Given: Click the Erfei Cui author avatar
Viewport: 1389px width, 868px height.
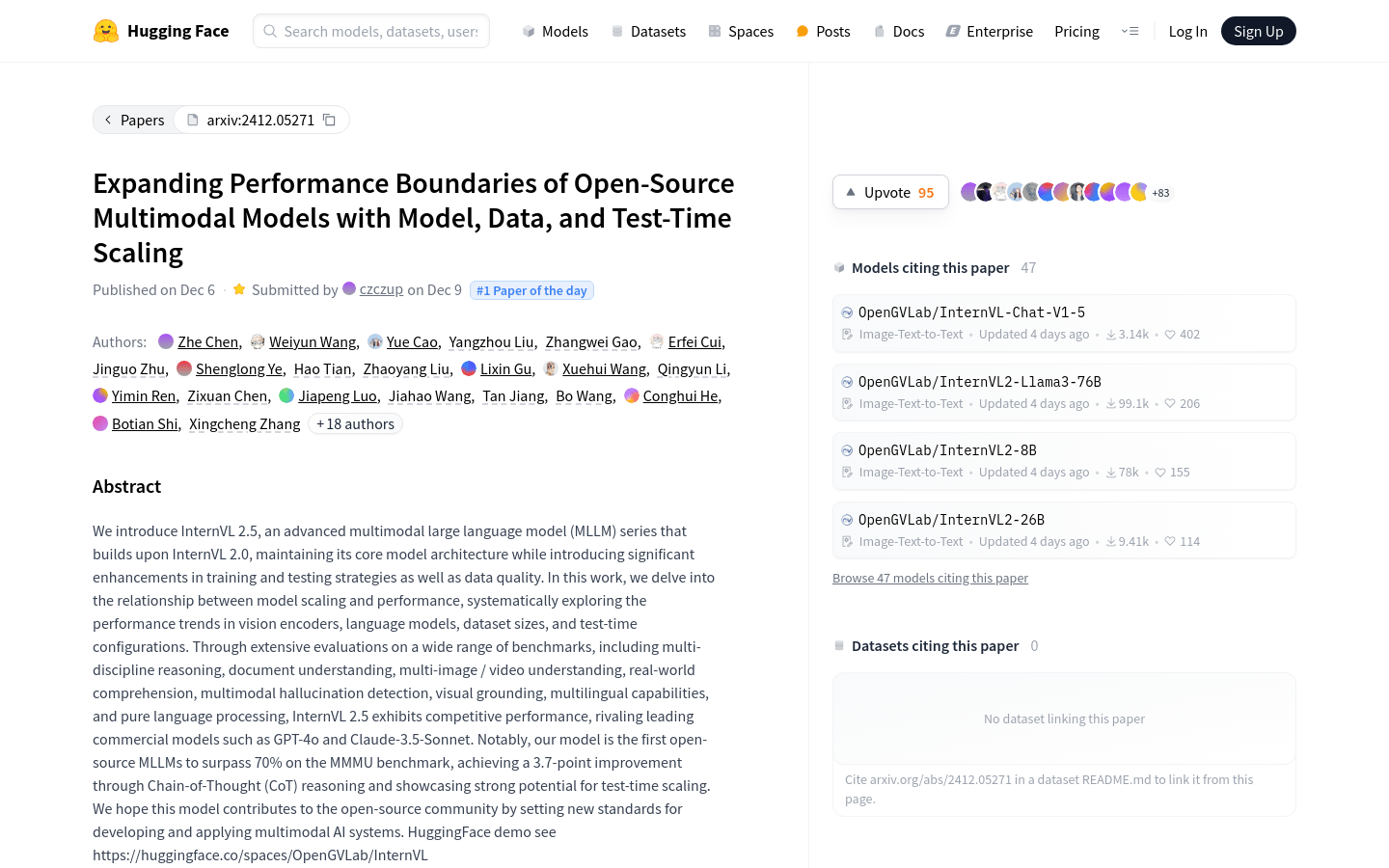Looking at the screenshot, I should pos(657,341).
